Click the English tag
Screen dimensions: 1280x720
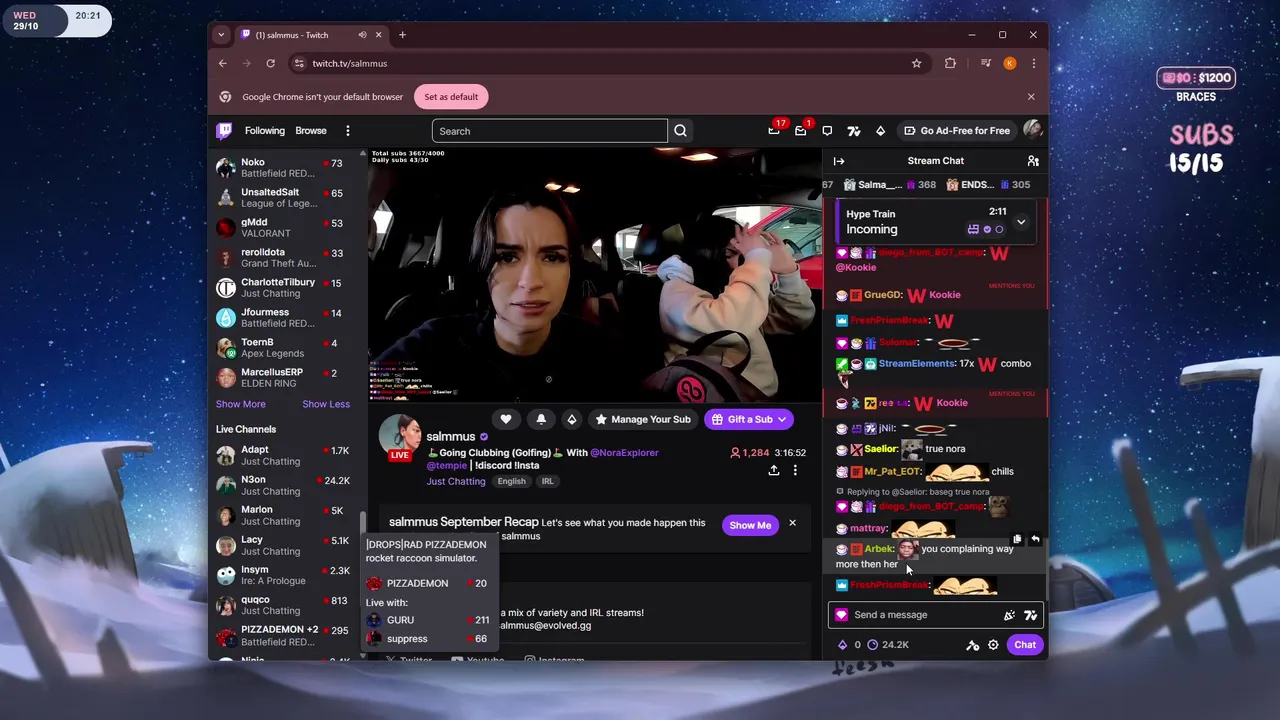511,481
